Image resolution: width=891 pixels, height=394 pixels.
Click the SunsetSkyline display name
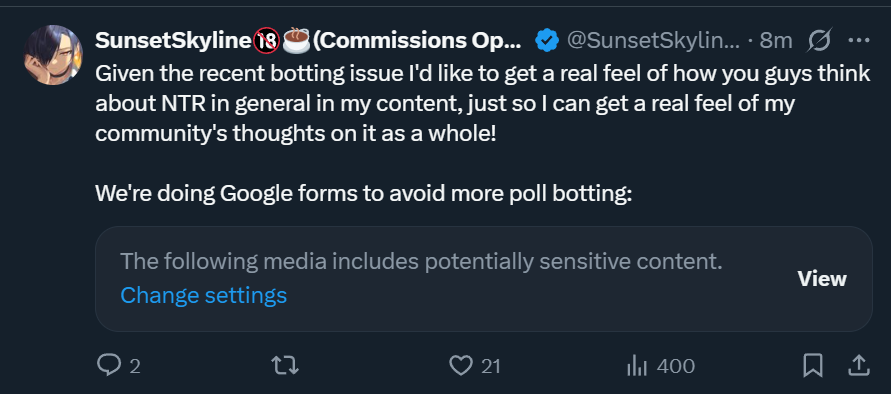coord(173,40)
